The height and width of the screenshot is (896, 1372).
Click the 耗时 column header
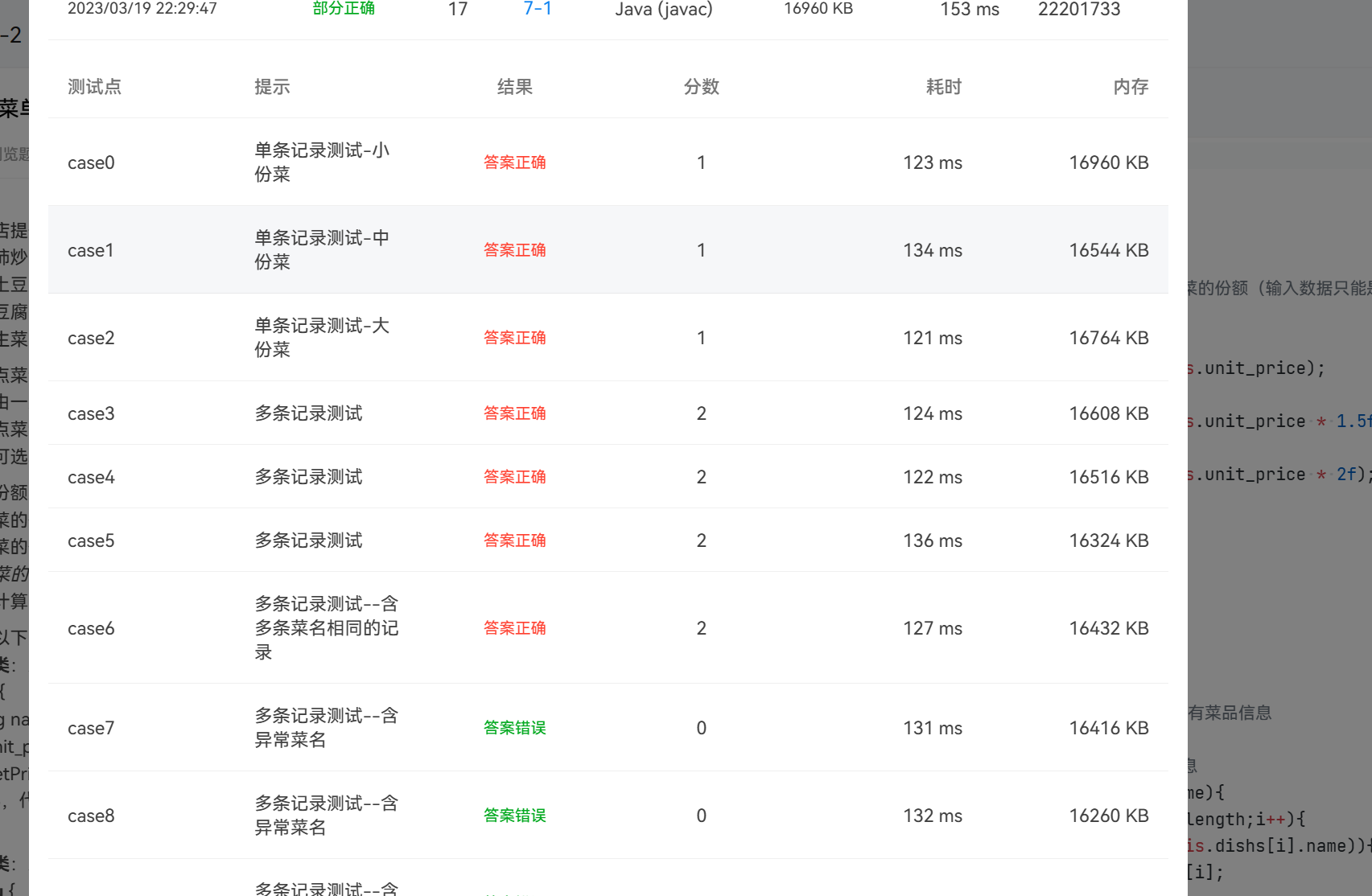[x=943, y=87]
